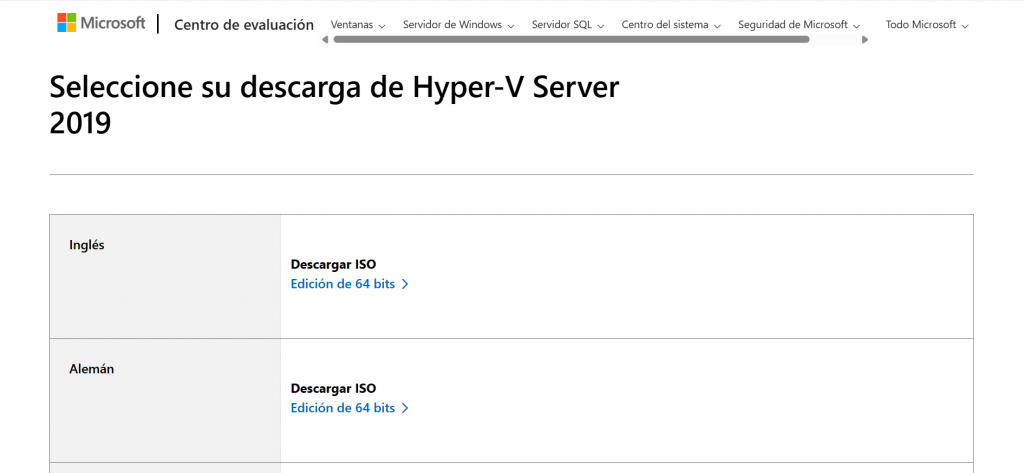Click the navigation horizontal scrollbar thumb
The height and width of the screenshot is (473, 1024).
coord(571,39)
